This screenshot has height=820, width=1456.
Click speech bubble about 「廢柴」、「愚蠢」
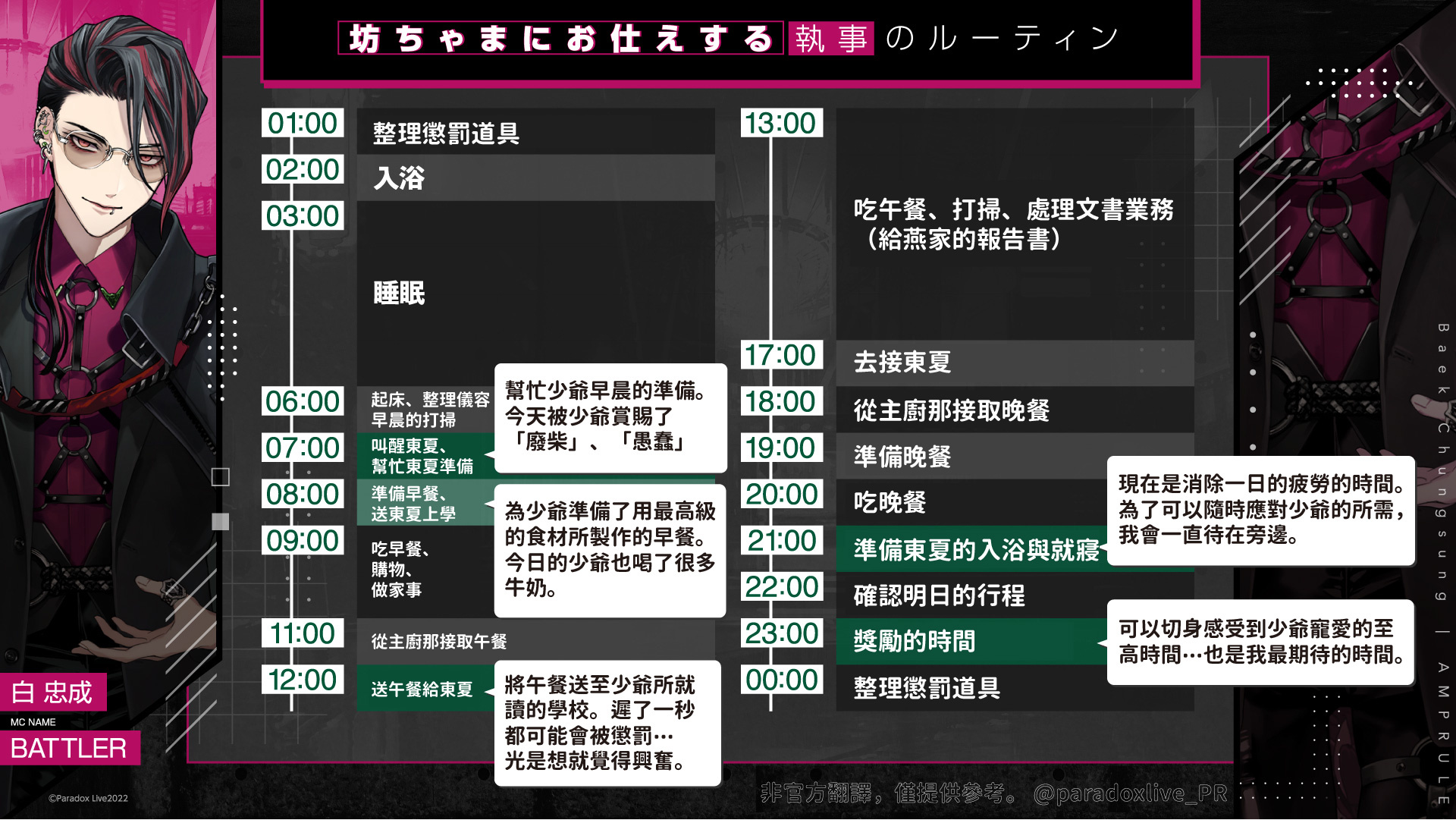610,417
